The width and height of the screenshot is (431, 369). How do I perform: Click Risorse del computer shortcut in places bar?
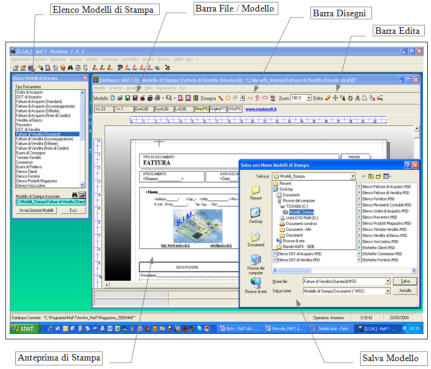click(256, 264)
